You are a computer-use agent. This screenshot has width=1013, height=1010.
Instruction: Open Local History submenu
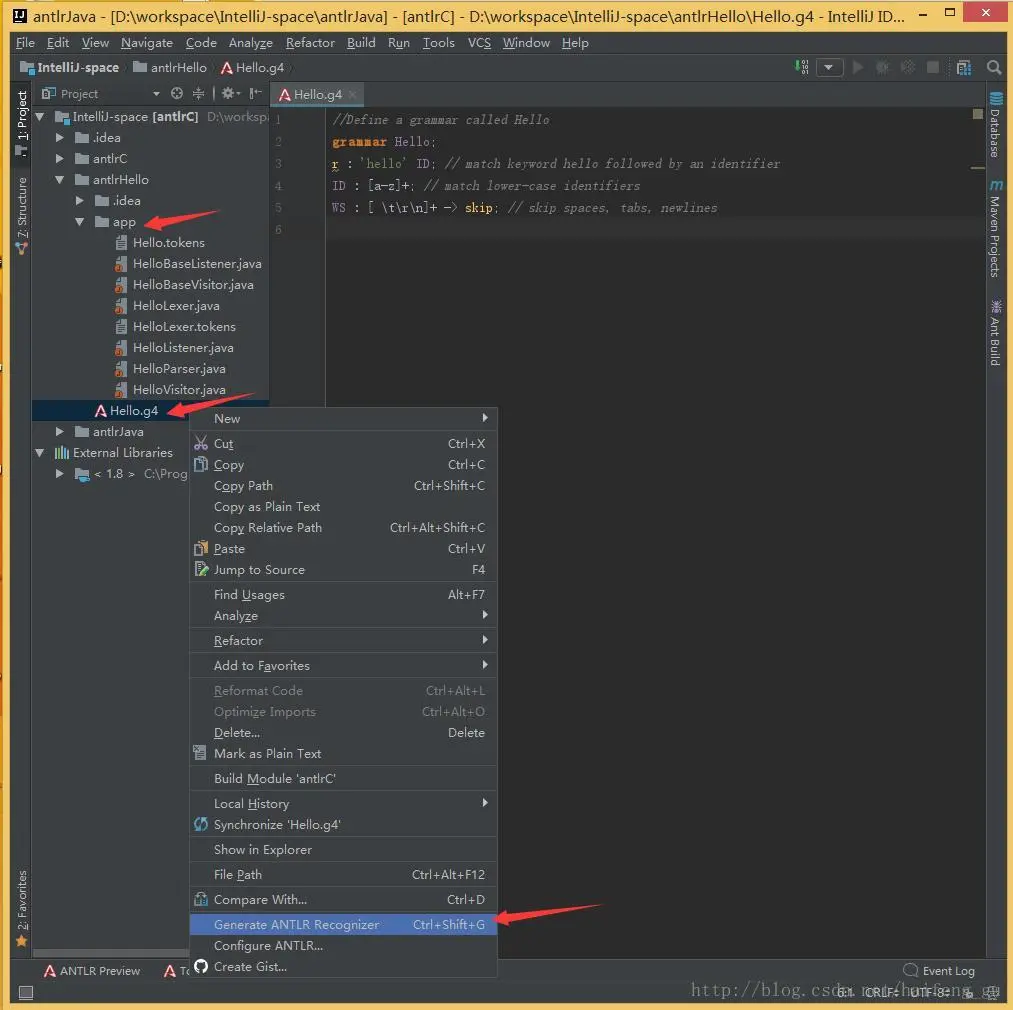343,804
